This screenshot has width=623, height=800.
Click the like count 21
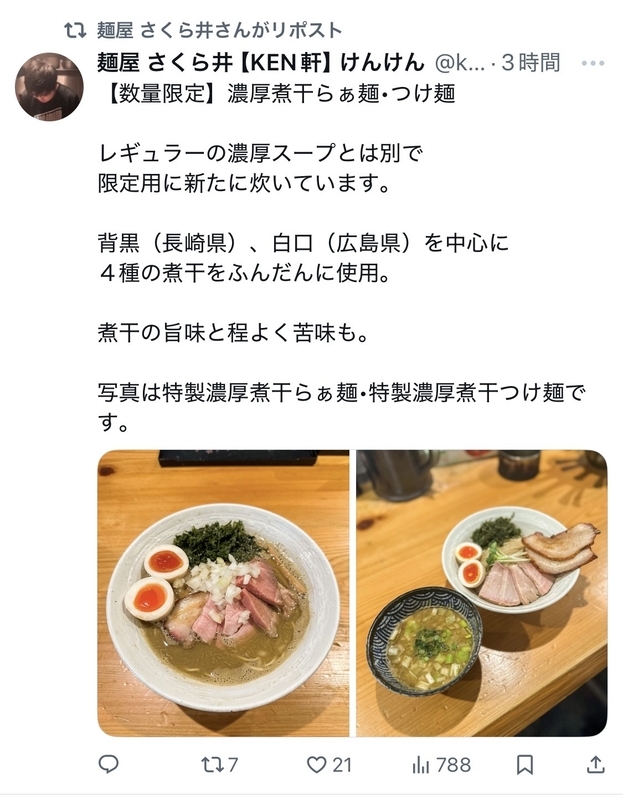pyautogui.click(x=342, y=765)
